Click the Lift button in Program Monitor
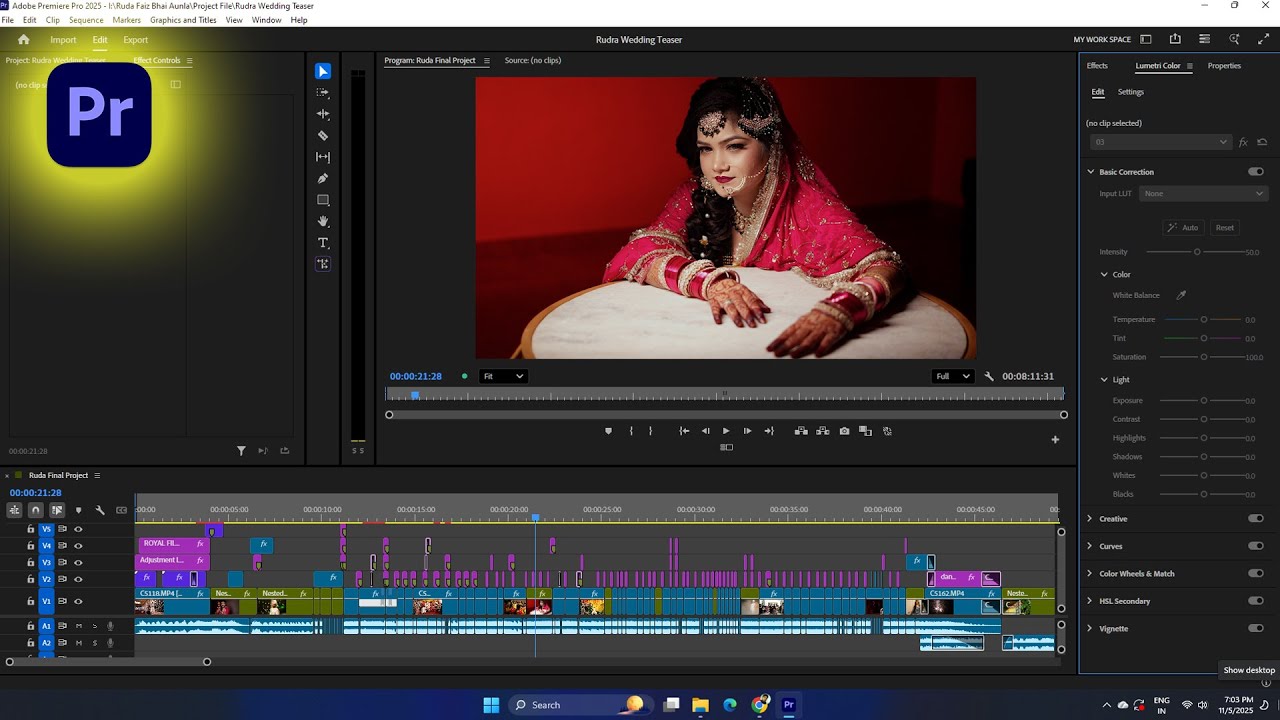The width and height of the screenshot is (1280, 720). pos(801,431)
